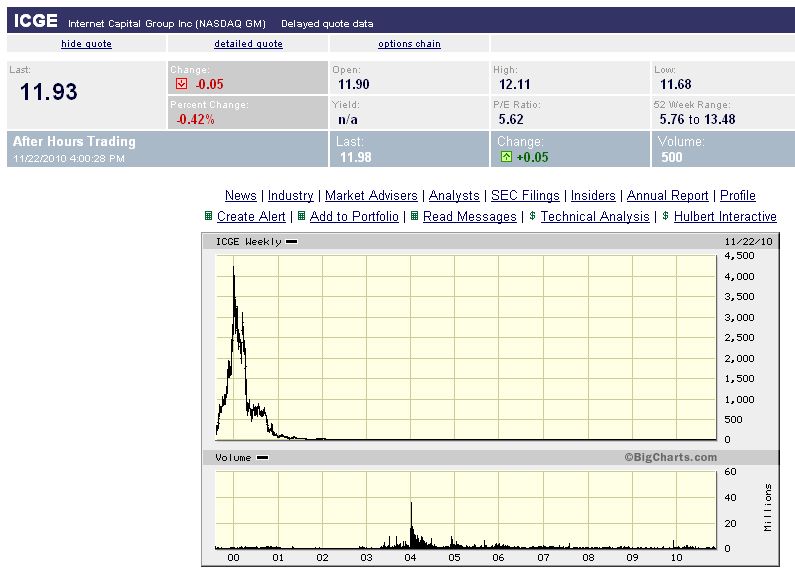795x579 pixels.
Task: Click the Volume chart label
Action: click(x=233, y=457)
